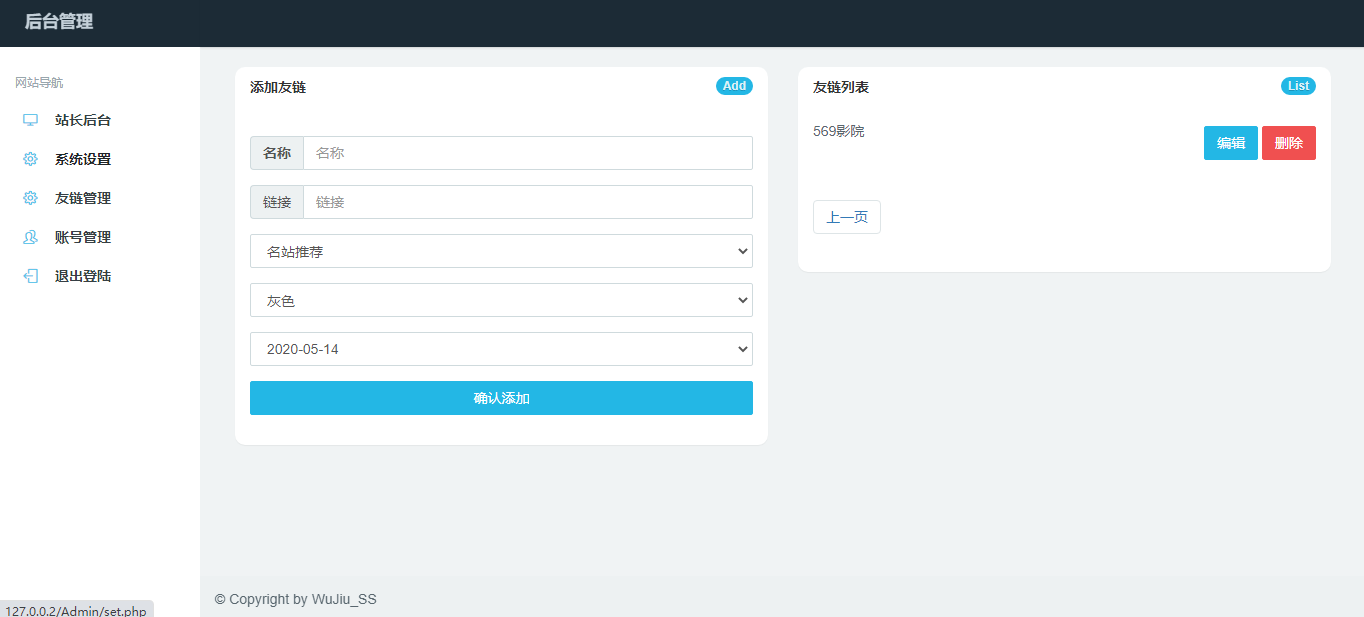
Task: Click the gear icon beside 友链管理
Action: (x=30, y=197)
